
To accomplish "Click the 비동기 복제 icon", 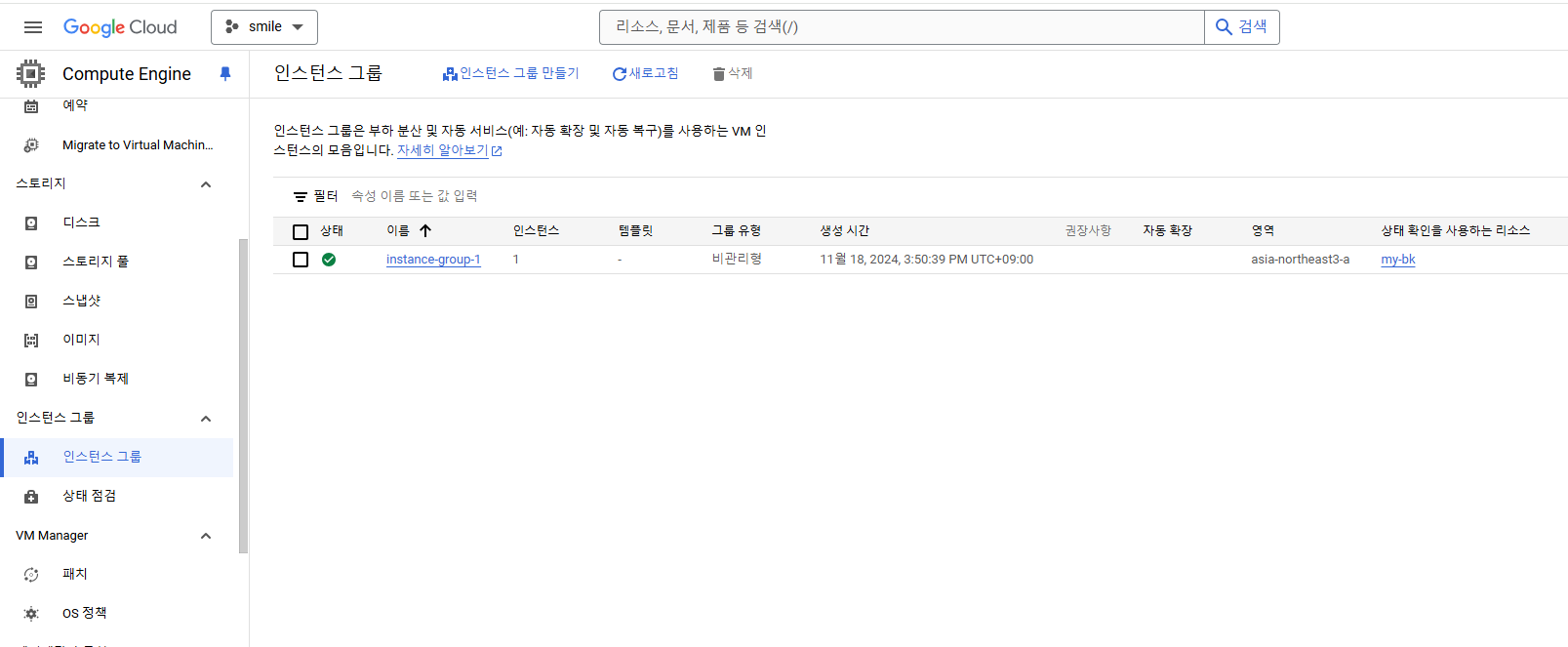I will pyautogui.click(x=31, y=380).
